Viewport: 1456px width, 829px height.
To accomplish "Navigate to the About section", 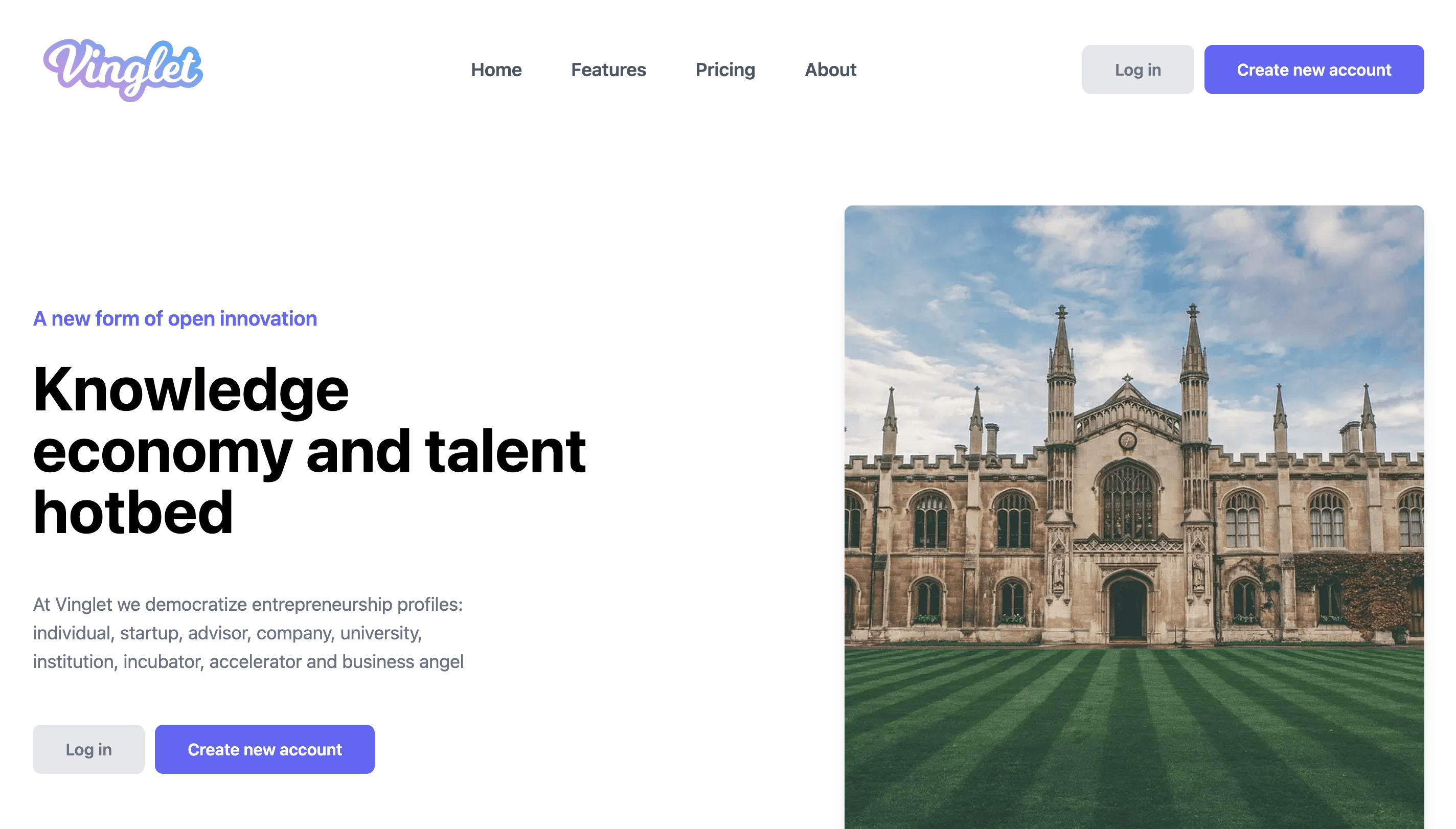I will tap(830, 70).
